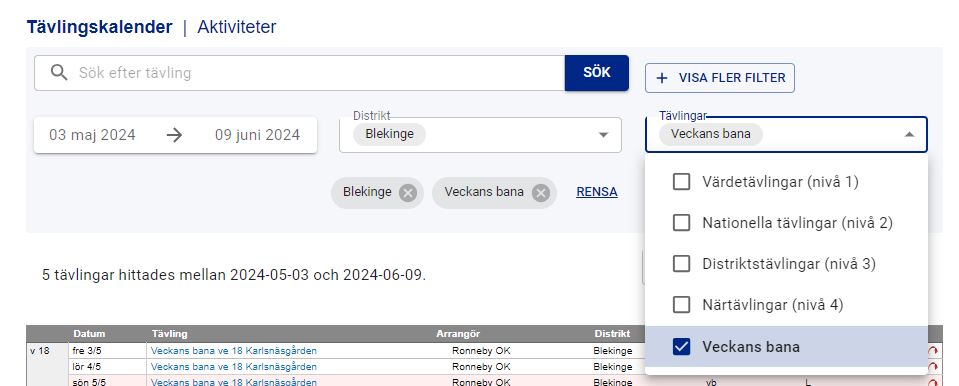Open fre 3/5 Veckans bana Karlsnäsgården link
This screenshot has width=959, height=386.
[234, 351]
